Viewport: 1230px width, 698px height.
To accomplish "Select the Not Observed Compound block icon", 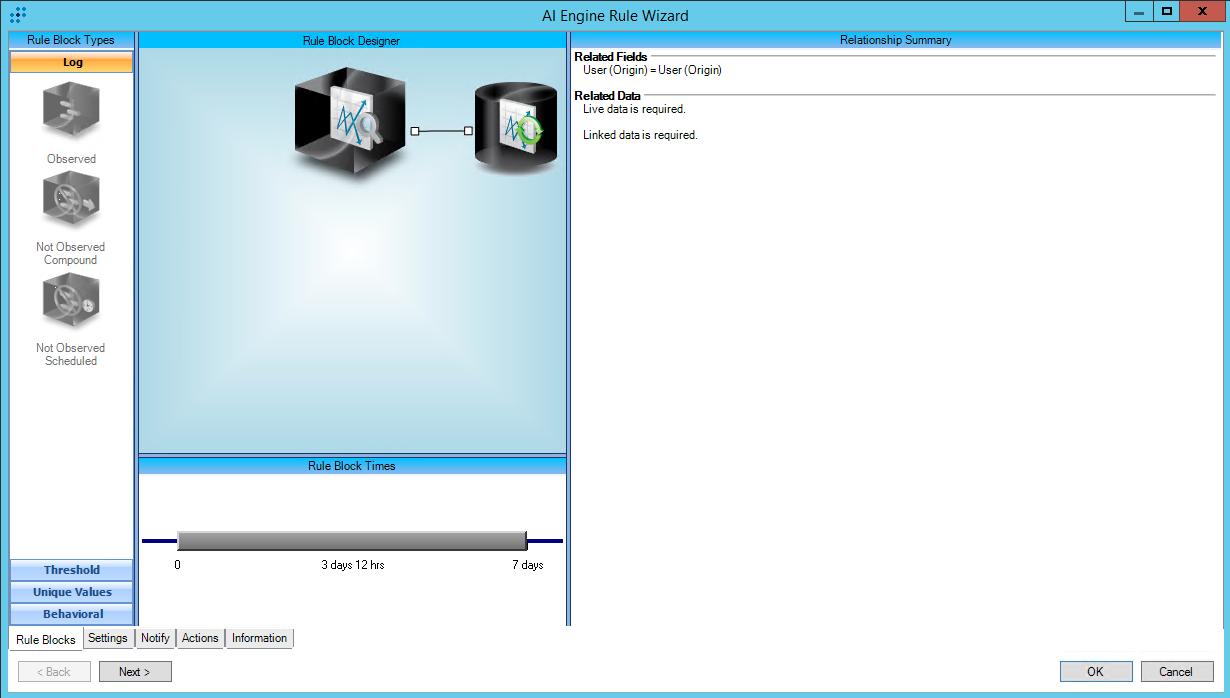I will coord(71,201).
